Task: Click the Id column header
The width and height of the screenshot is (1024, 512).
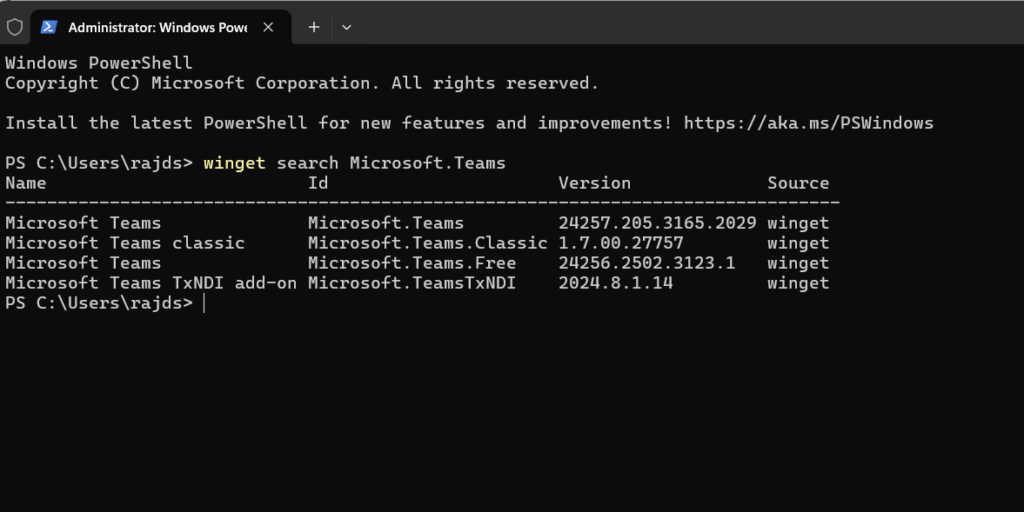Action: pyautogui.click(x=318, y=183)
